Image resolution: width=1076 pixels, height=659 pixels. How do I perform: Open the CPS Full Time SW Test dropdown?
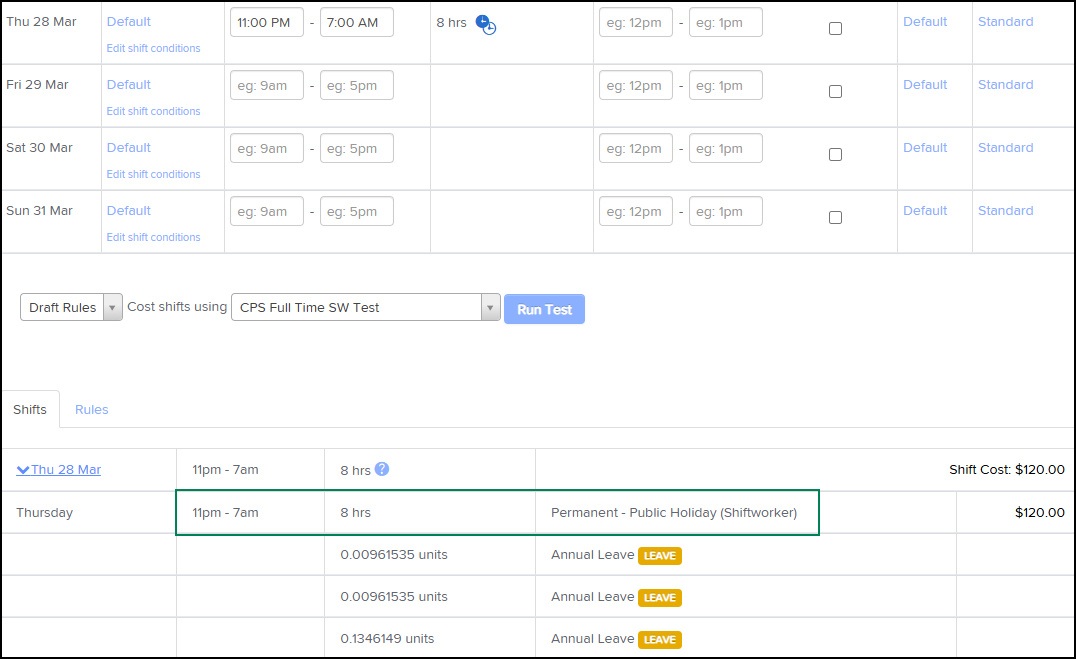click(x=365, y=308)
